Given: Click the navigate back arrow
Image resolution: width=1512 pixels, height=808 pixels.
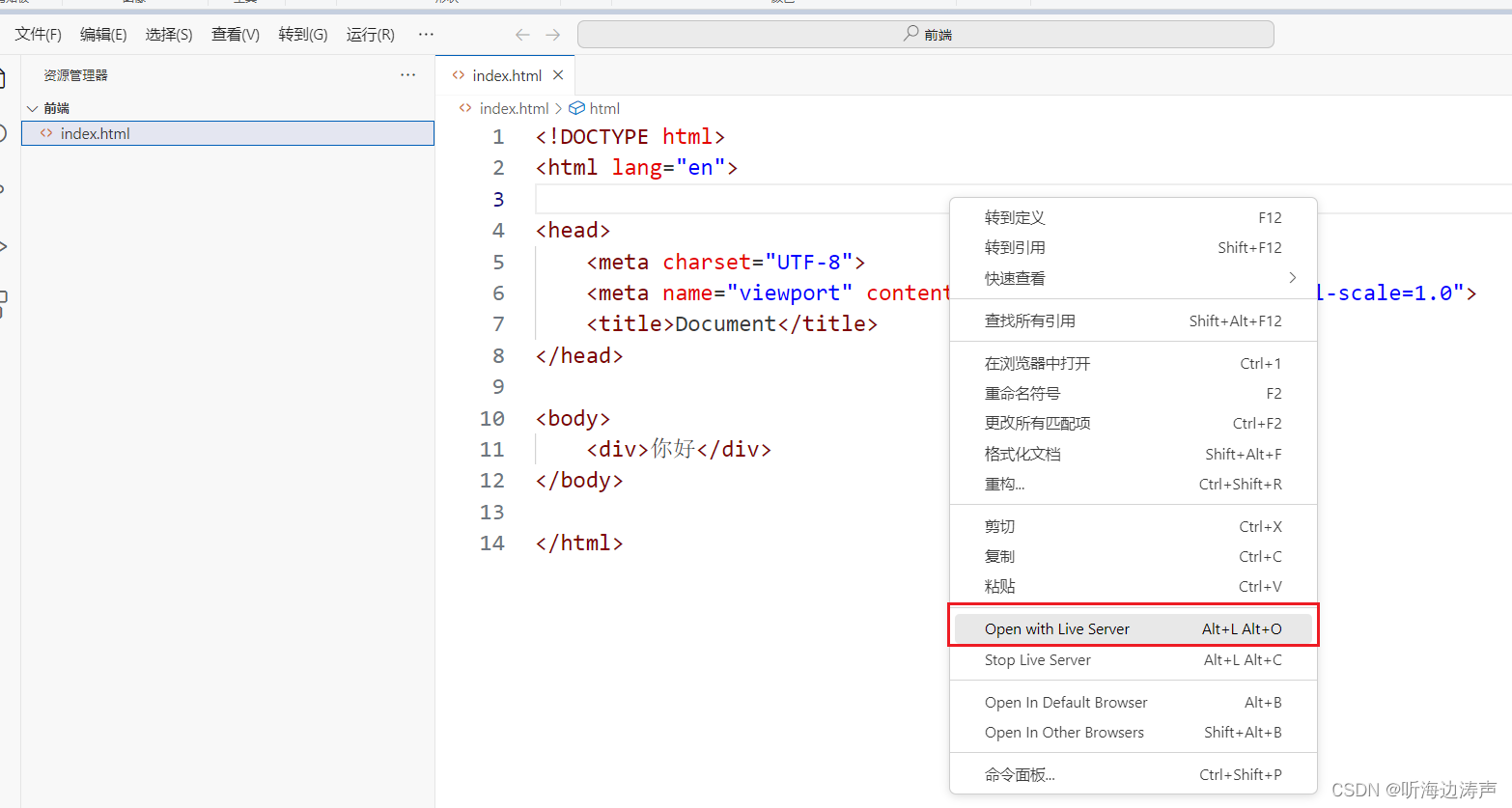Looking at the screenshot, I should pyautogui.click(x=522, y=35).
